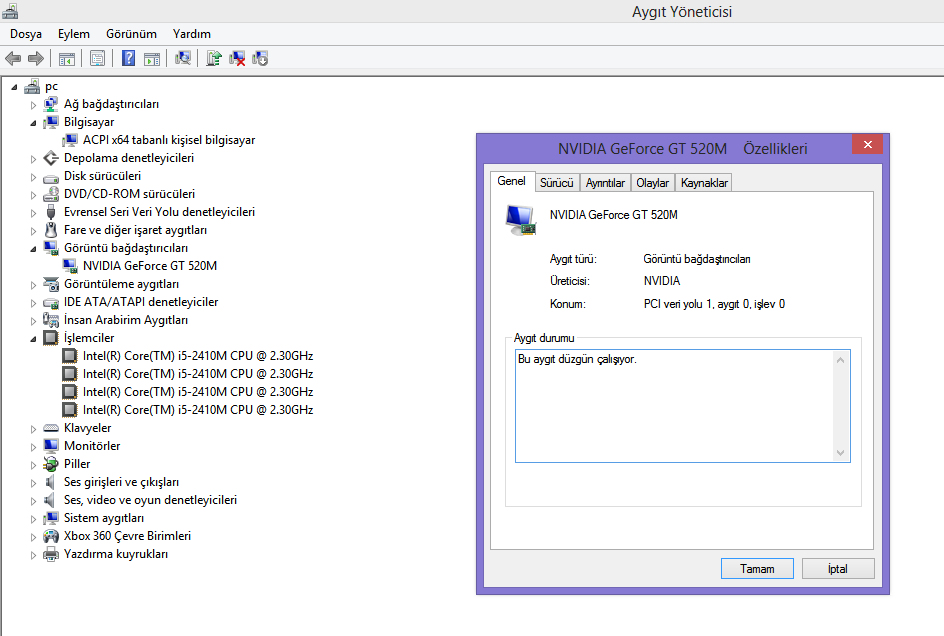Screen dimensions: 944x636
Task: Click the printer icon for Yazdırma kuyrukları
Action: (x=51, y=554)
